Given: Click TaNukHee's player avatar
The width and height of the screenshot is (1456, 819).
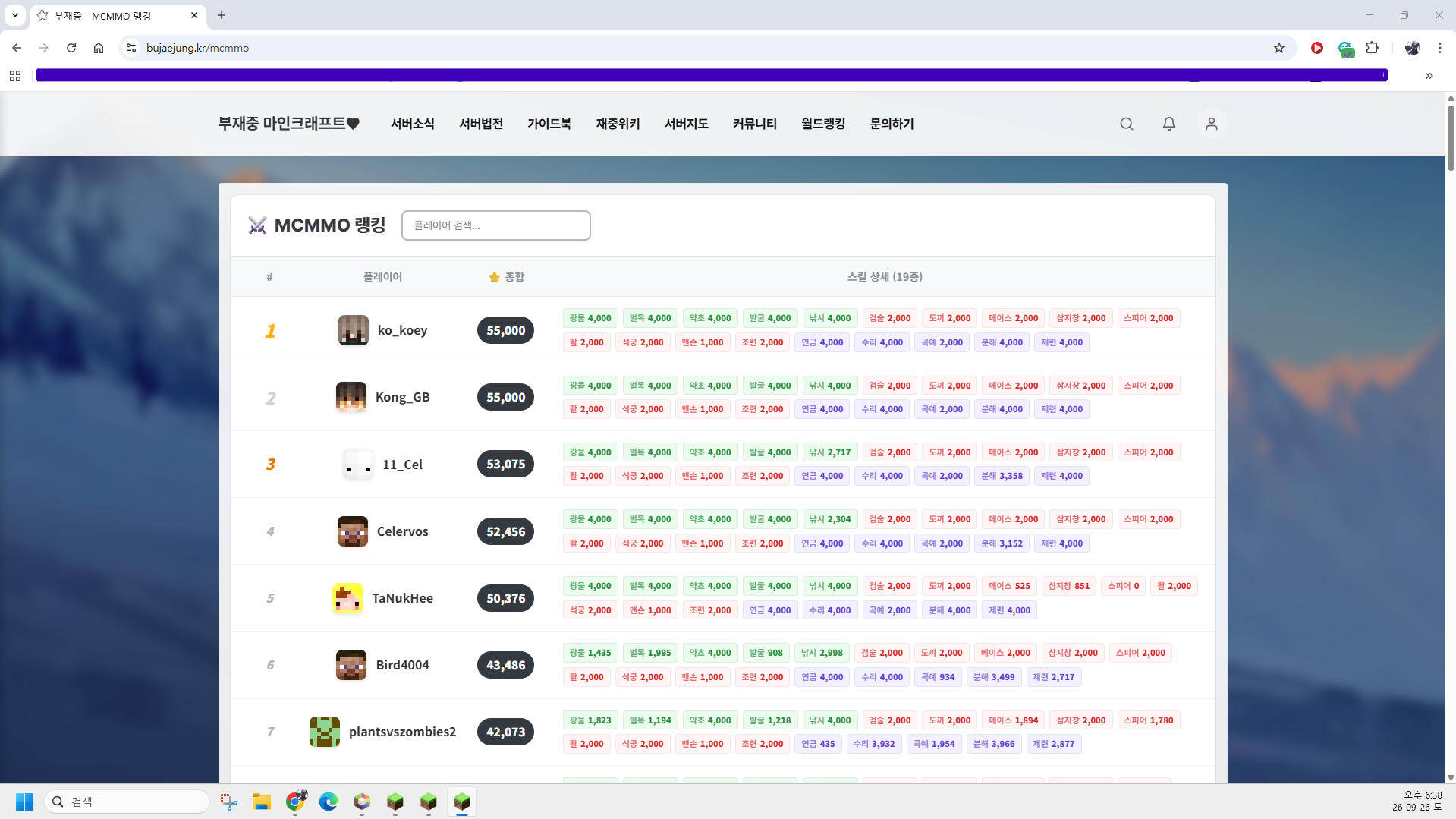Looking at the screenshot, I should tap(347, 598).
